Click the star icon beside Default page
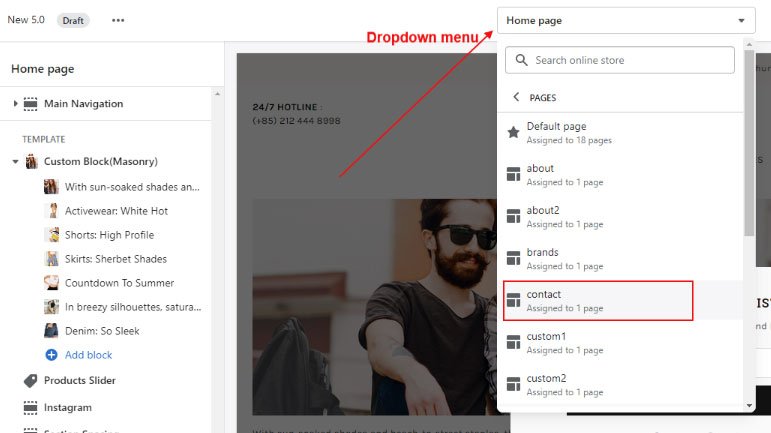The width and height of the screenshot is (771, 433). [513, 132]
